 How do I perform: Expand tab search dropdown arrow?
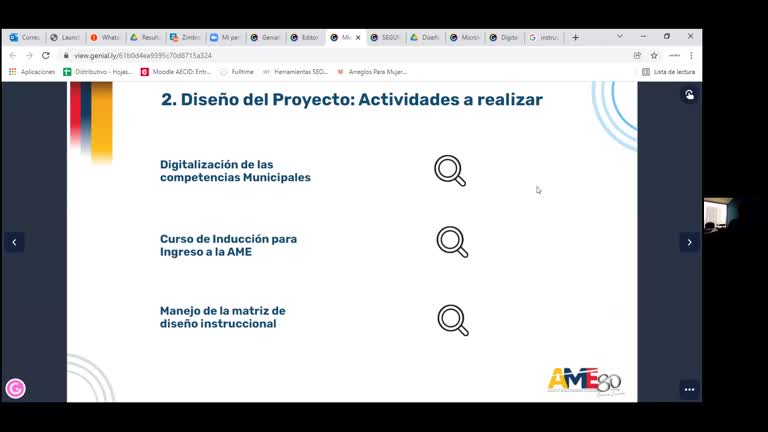[x=620, y=36]
